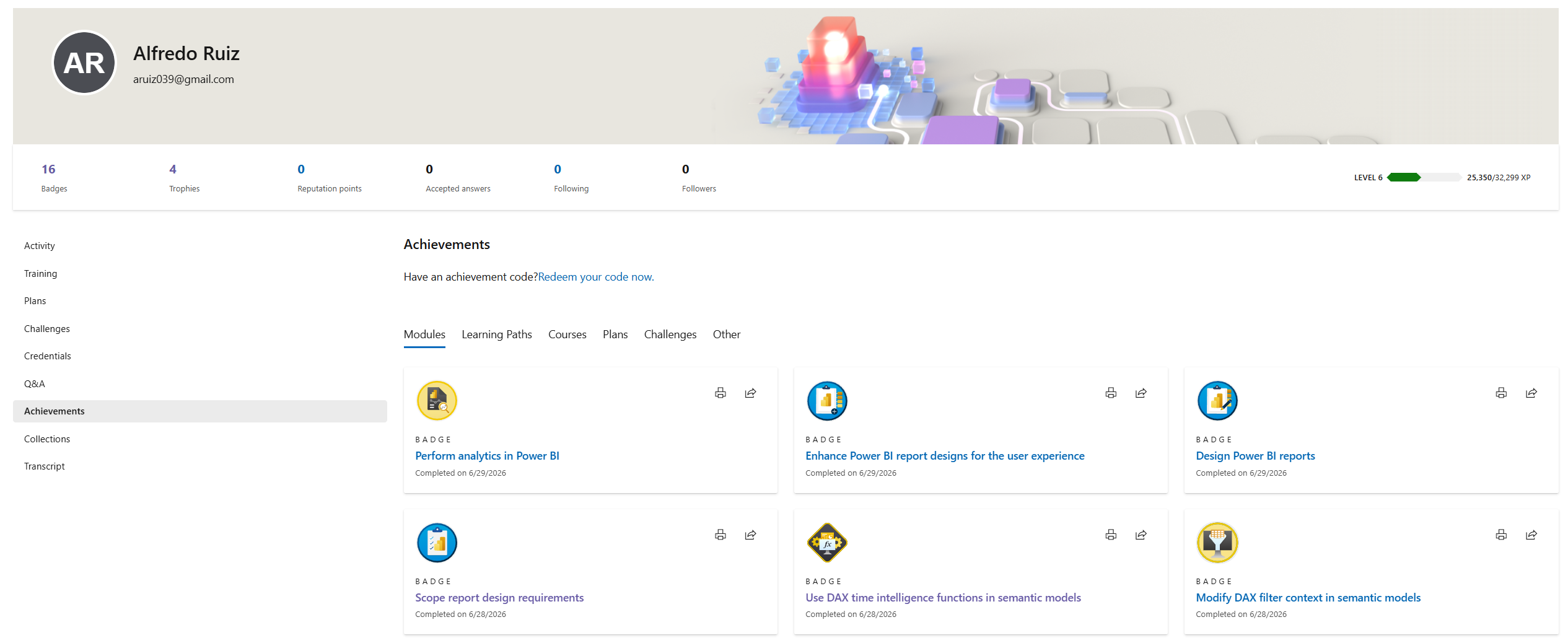Go to Plans in the sidebar

[x=200, y=301]
